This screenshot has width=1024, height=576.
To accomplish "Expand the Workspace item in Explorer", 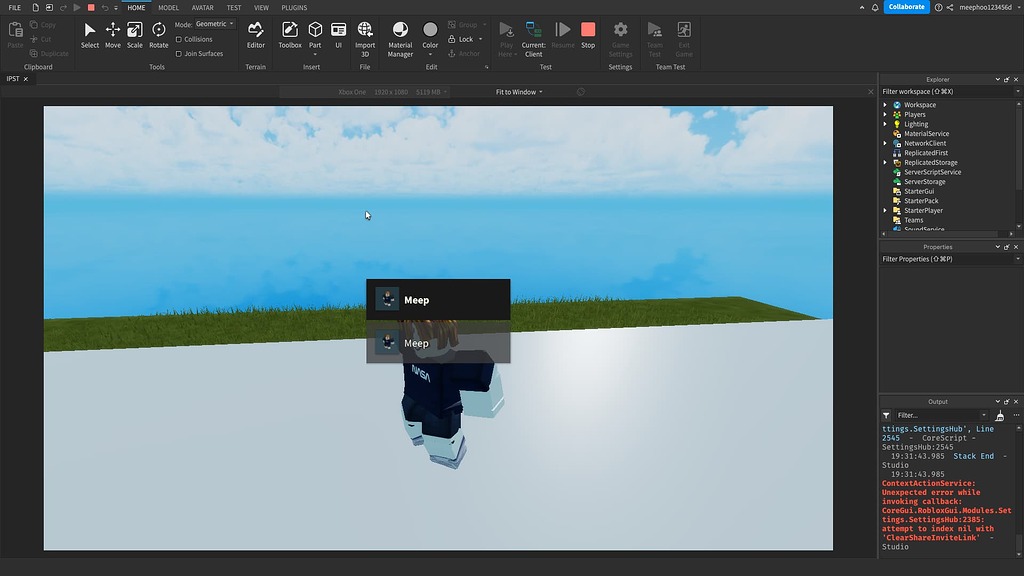I will coord(885,104).
